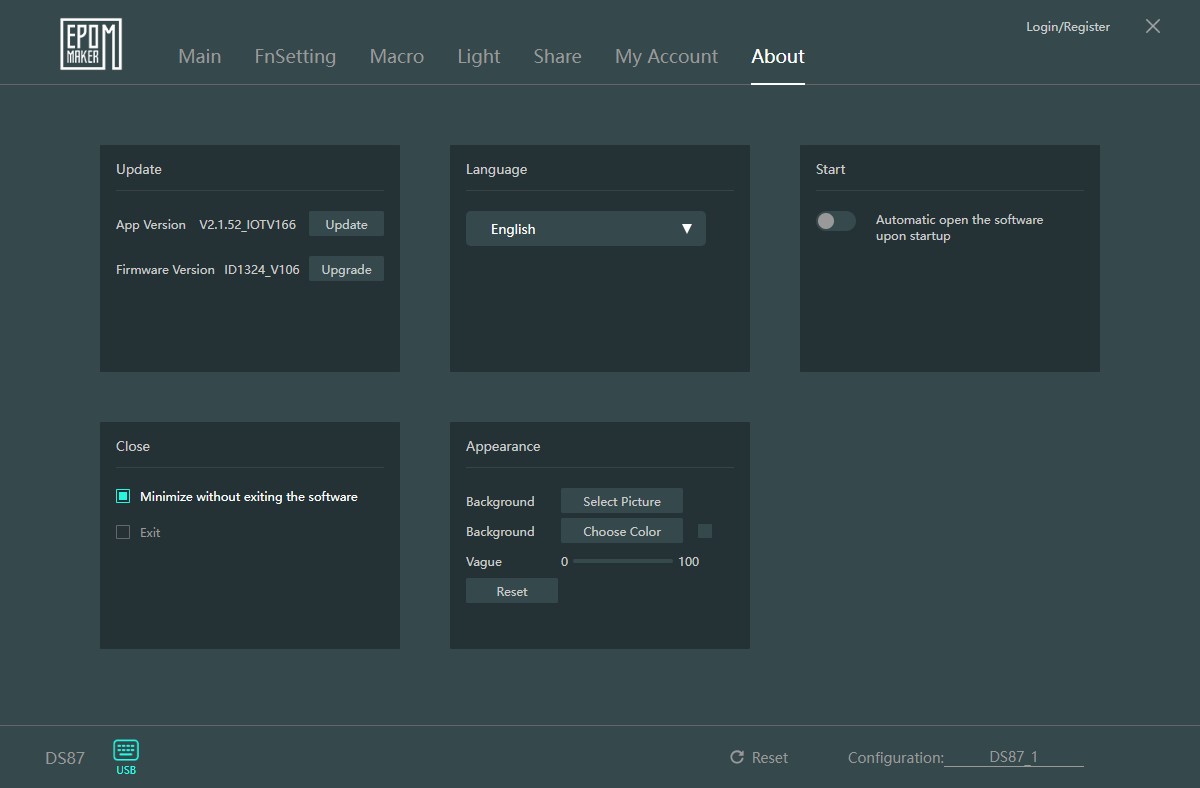Click app version text V2.1.52_IOTV166

pos(248,225)
